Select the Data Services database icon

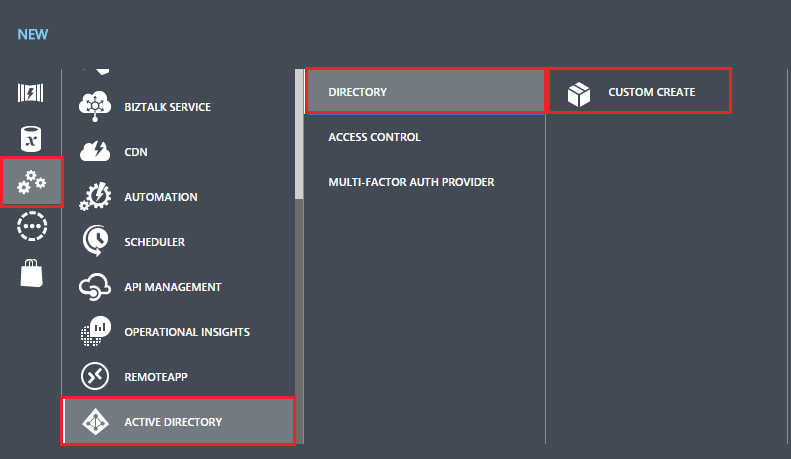tap(31, 139)
